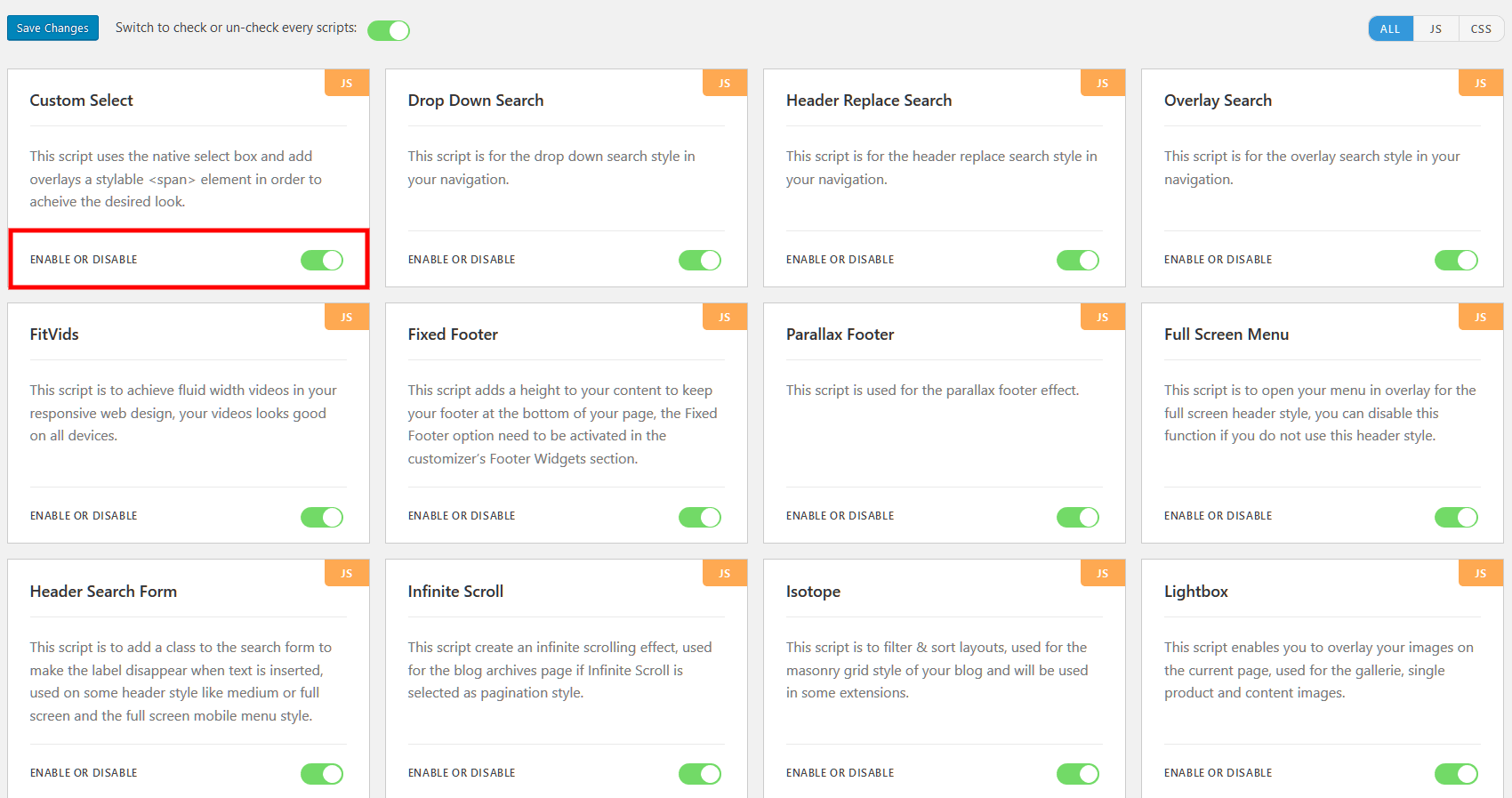Disable the Full Screen Menu toggle
Viewport: 1512px width, 798px height.
pyautogui.click(x=1456, y=517)
